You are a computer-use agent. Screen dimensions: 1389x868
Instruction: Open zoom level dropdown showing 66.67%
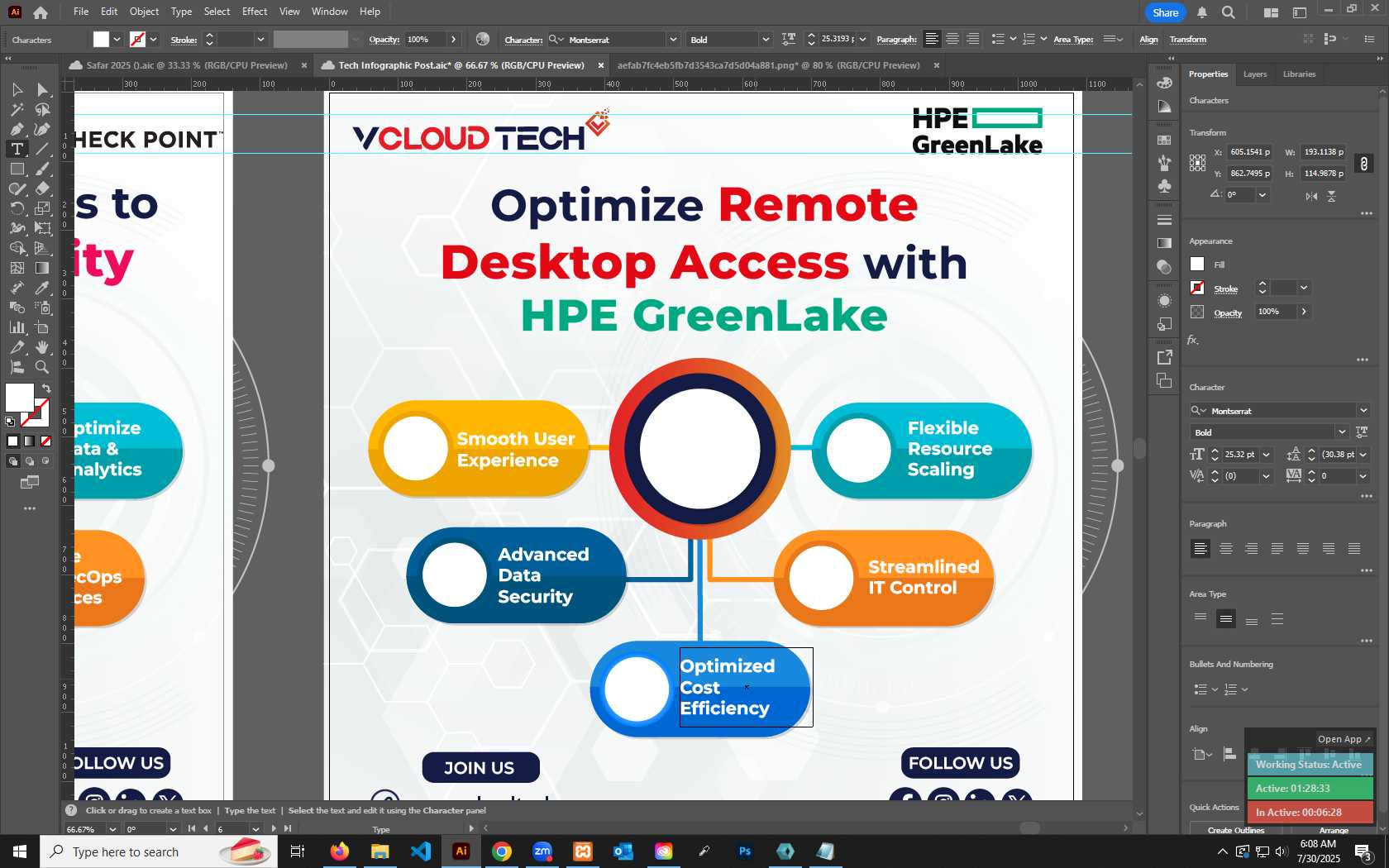(112, 829)
